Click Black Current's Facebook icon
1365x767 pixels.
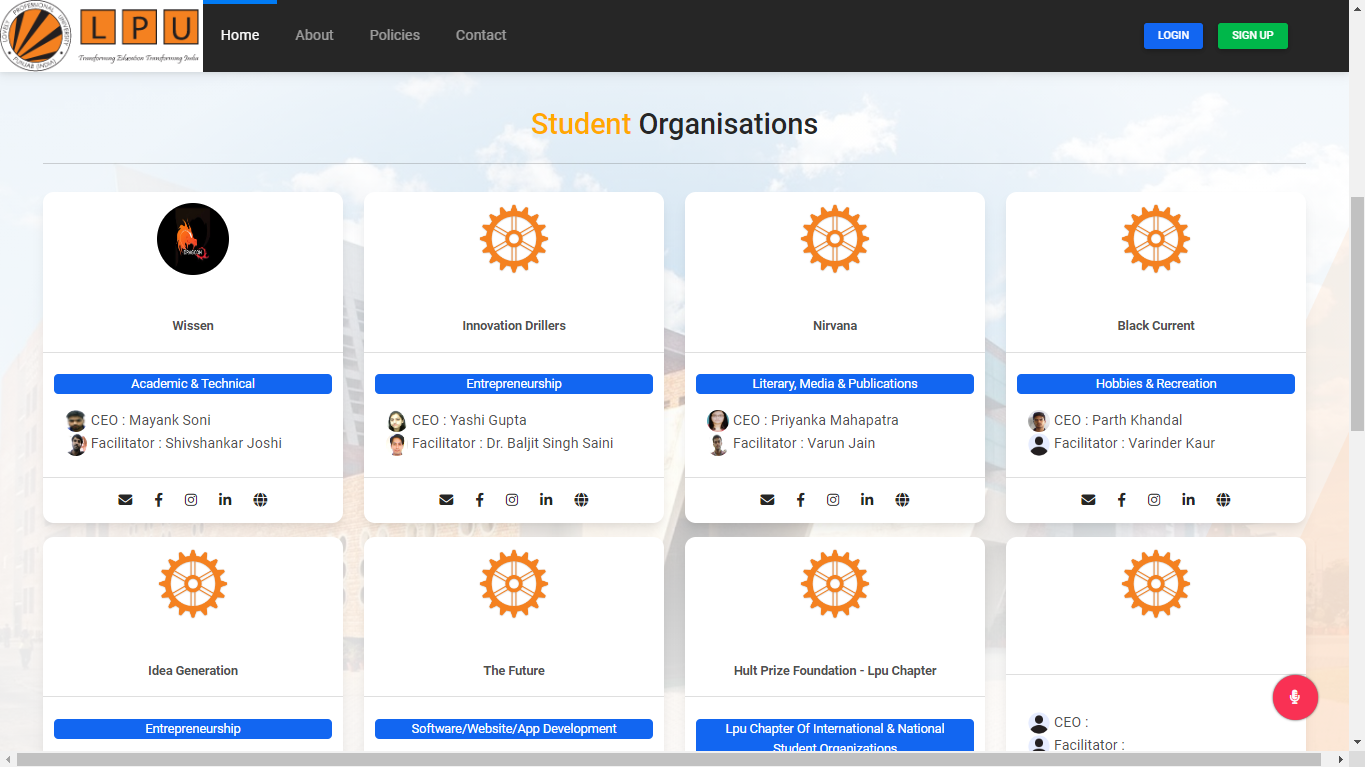[1121, 499]
